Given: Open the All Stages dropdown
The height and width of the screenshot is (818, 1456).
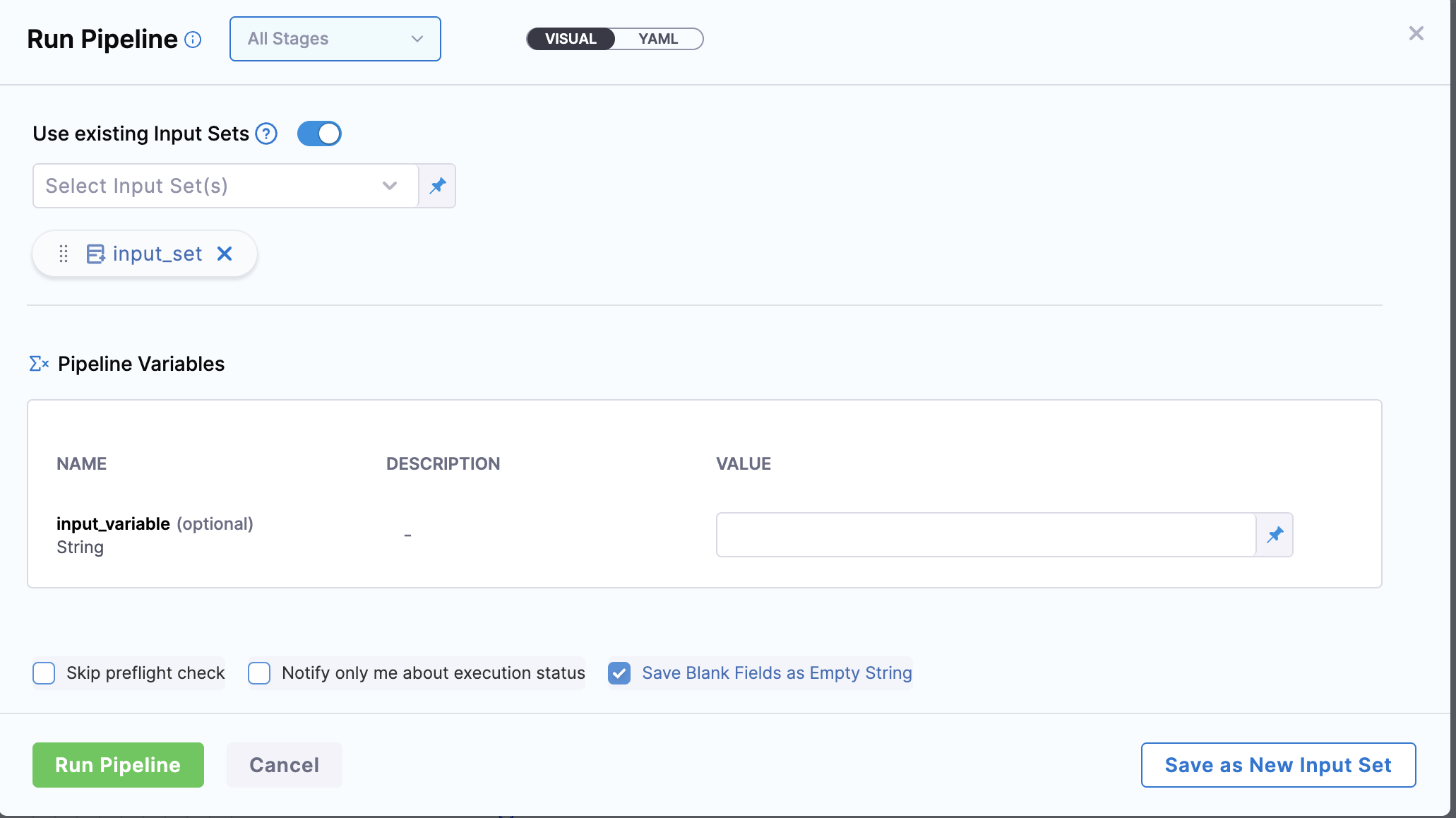Looking at the screenshot, I should (335, 39).
